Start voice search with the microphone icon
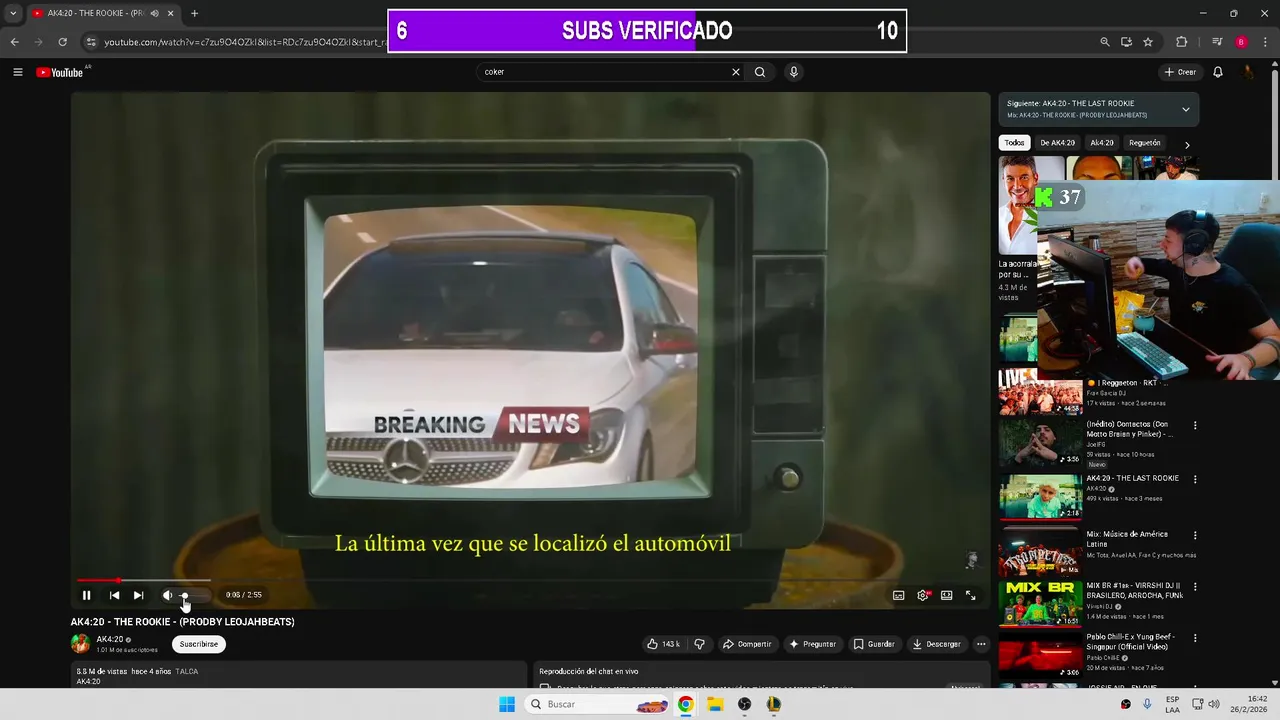The width and height of the screenshot is (1280, 720). [x=793, y=72]
